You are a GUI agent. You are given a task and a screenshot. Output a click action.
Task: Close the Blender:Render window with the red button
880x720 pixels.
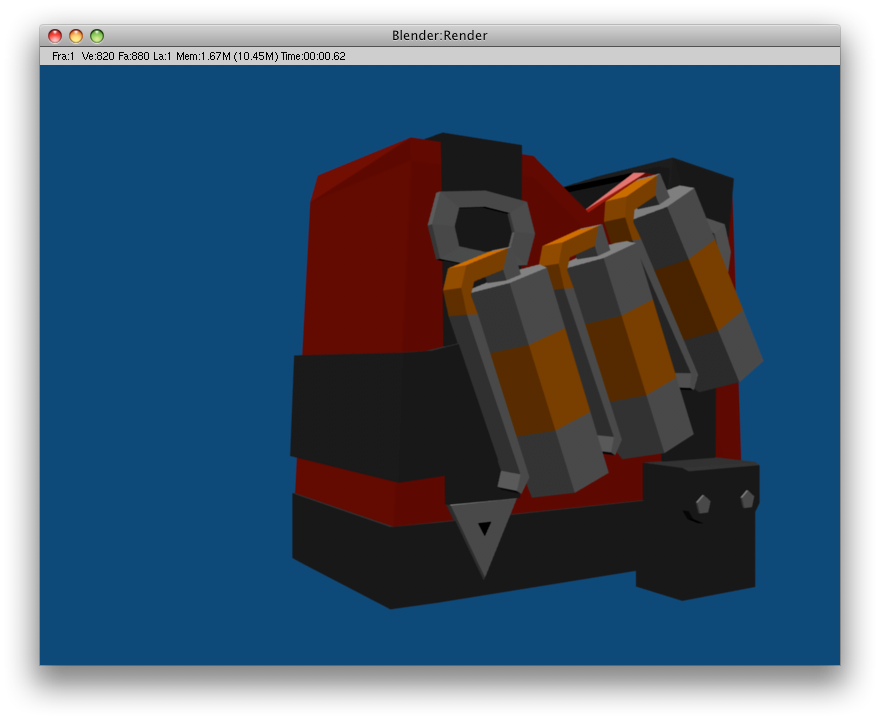(55, 36)
